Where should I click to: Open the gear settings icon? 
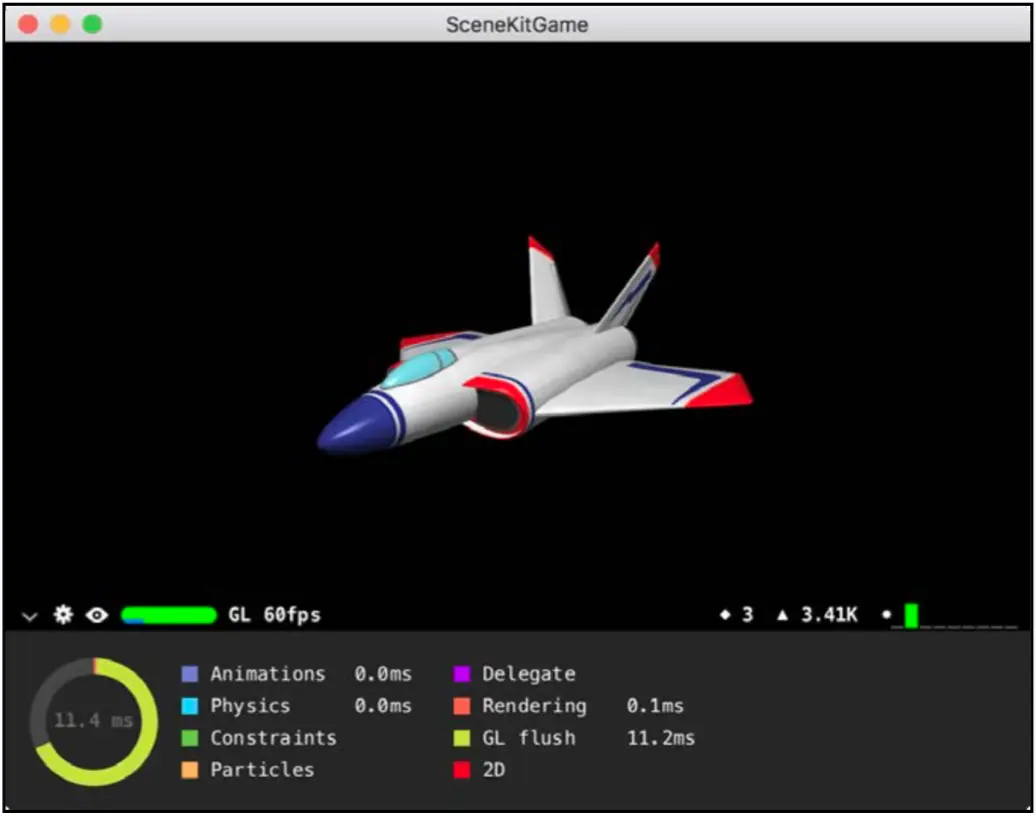63,614
